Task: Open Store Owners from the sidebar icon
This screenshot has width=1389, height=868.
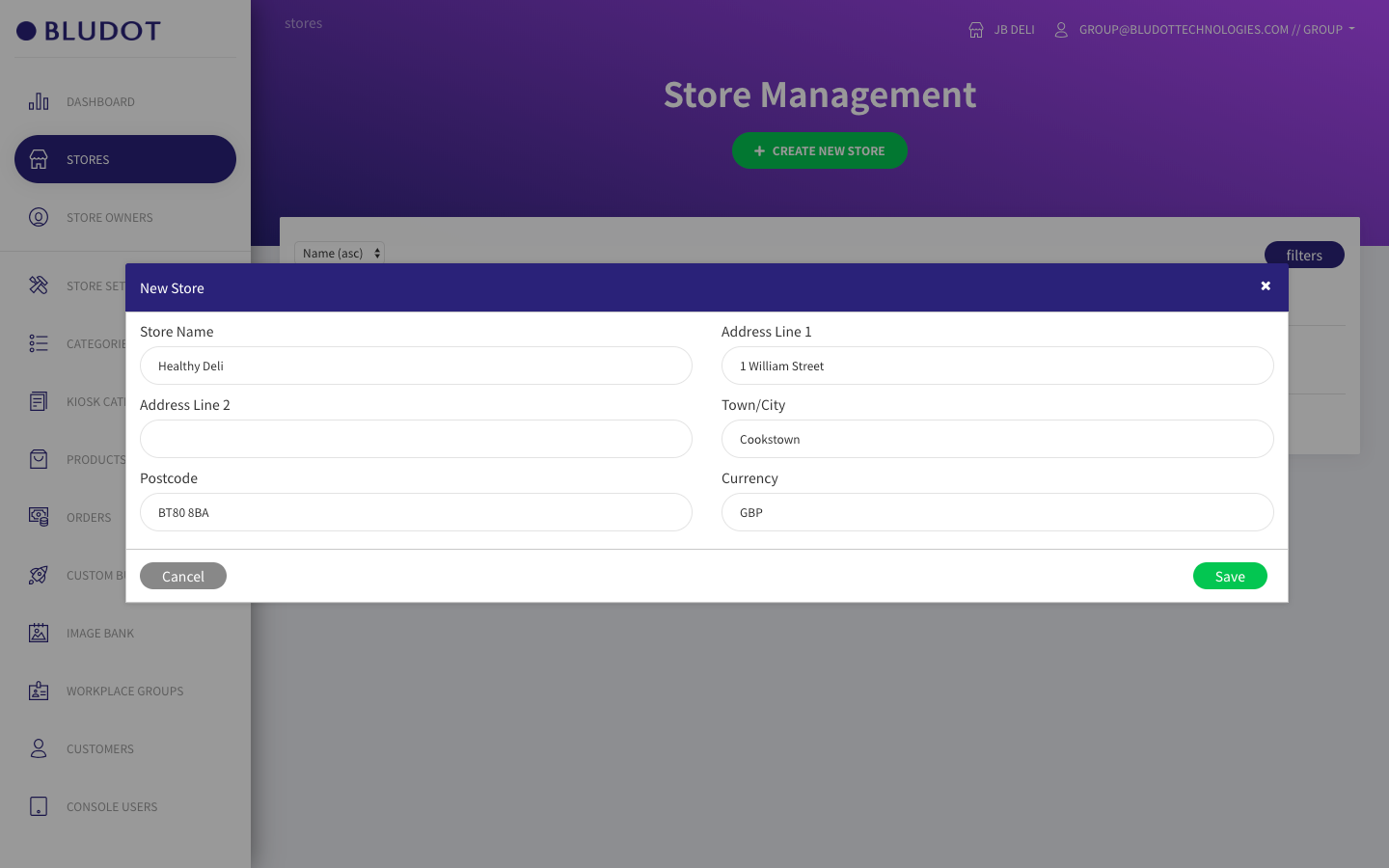Action: tap(39, 217)
